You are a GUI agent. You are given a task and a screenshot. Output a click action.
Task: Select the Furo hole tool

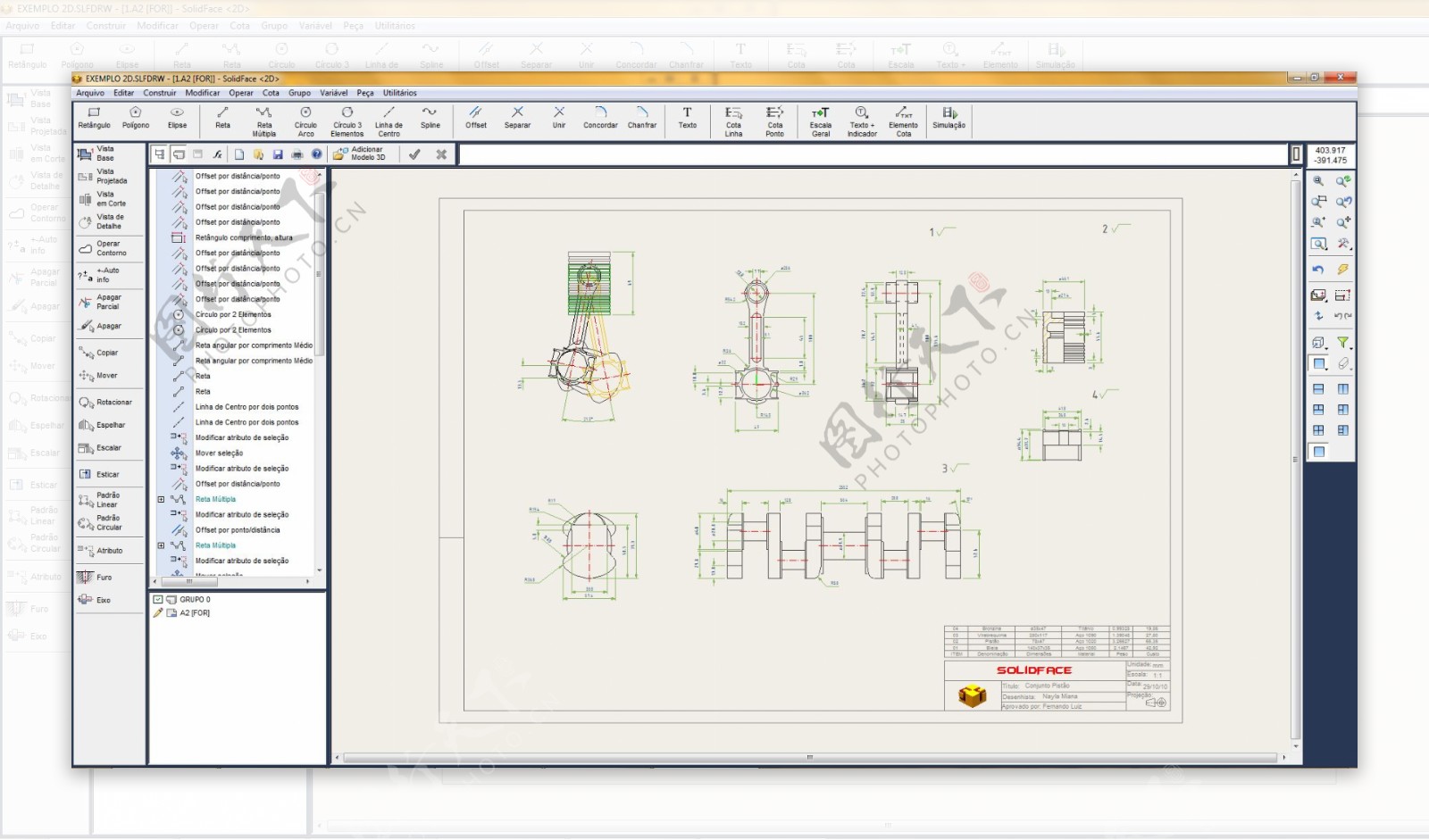point(95,578)
